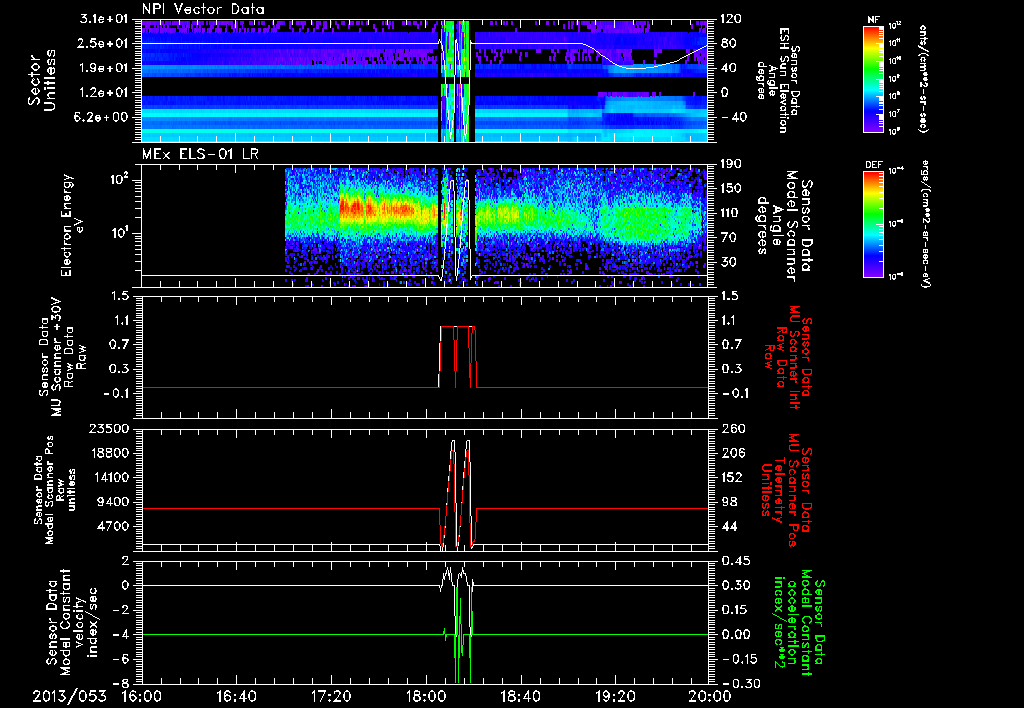
Task: Click the 17:20 time axis tick label
Action: [331, 696]
